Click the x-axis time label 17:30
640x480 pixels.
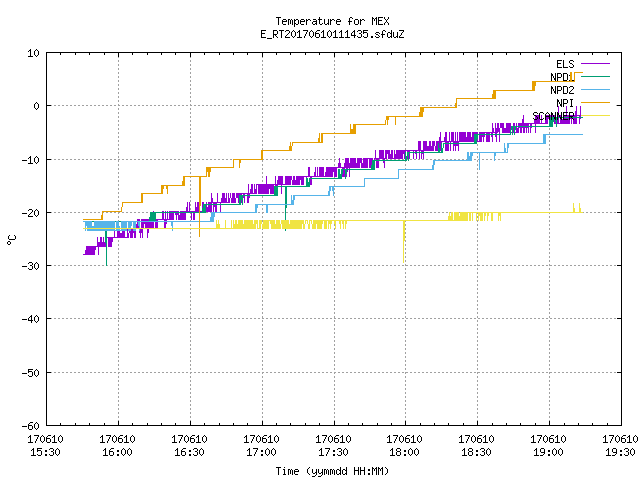tap(333, 452)
